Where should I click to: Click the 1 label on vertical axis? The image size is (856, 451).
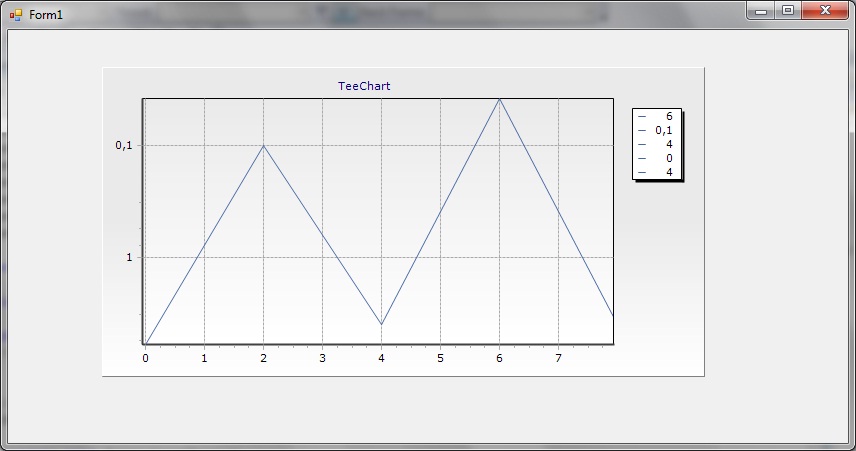coord(129,257)
